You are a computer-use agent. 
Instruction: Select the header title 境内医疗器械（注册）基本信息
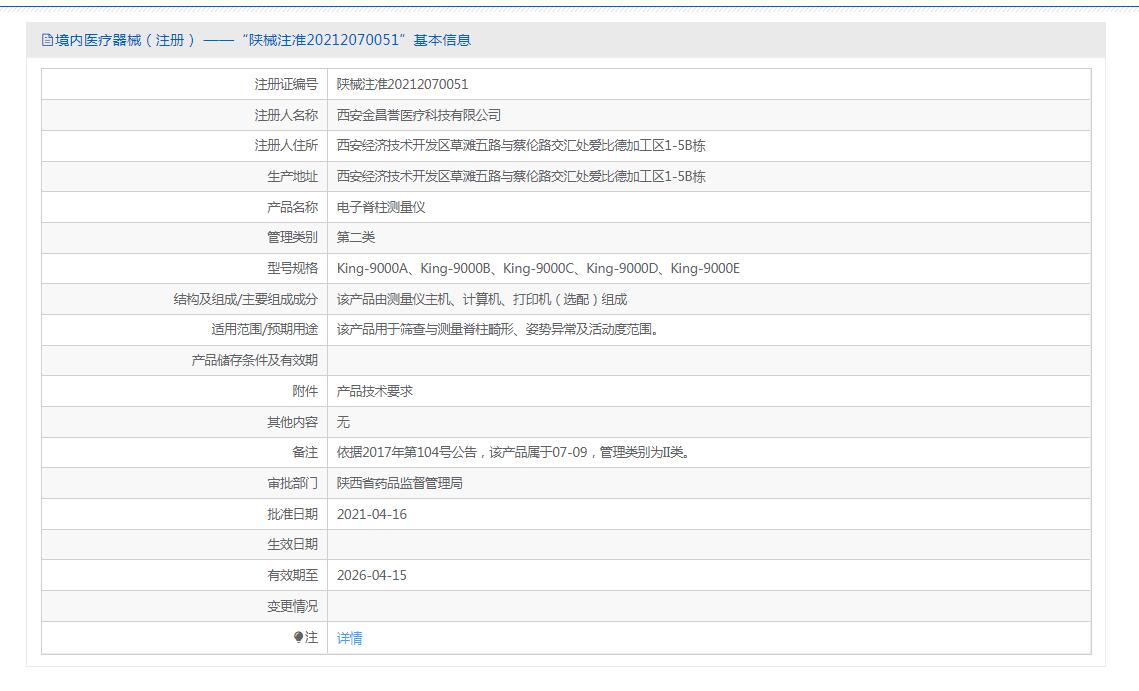[262, 40]
